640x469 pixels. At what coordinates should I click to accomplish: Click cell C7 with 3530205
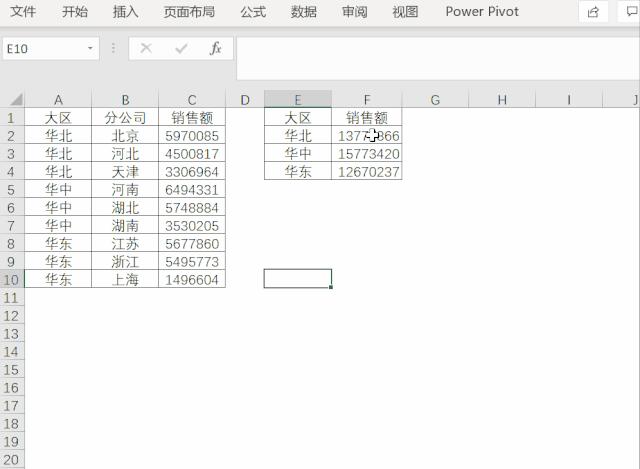(x=192, y=225)
